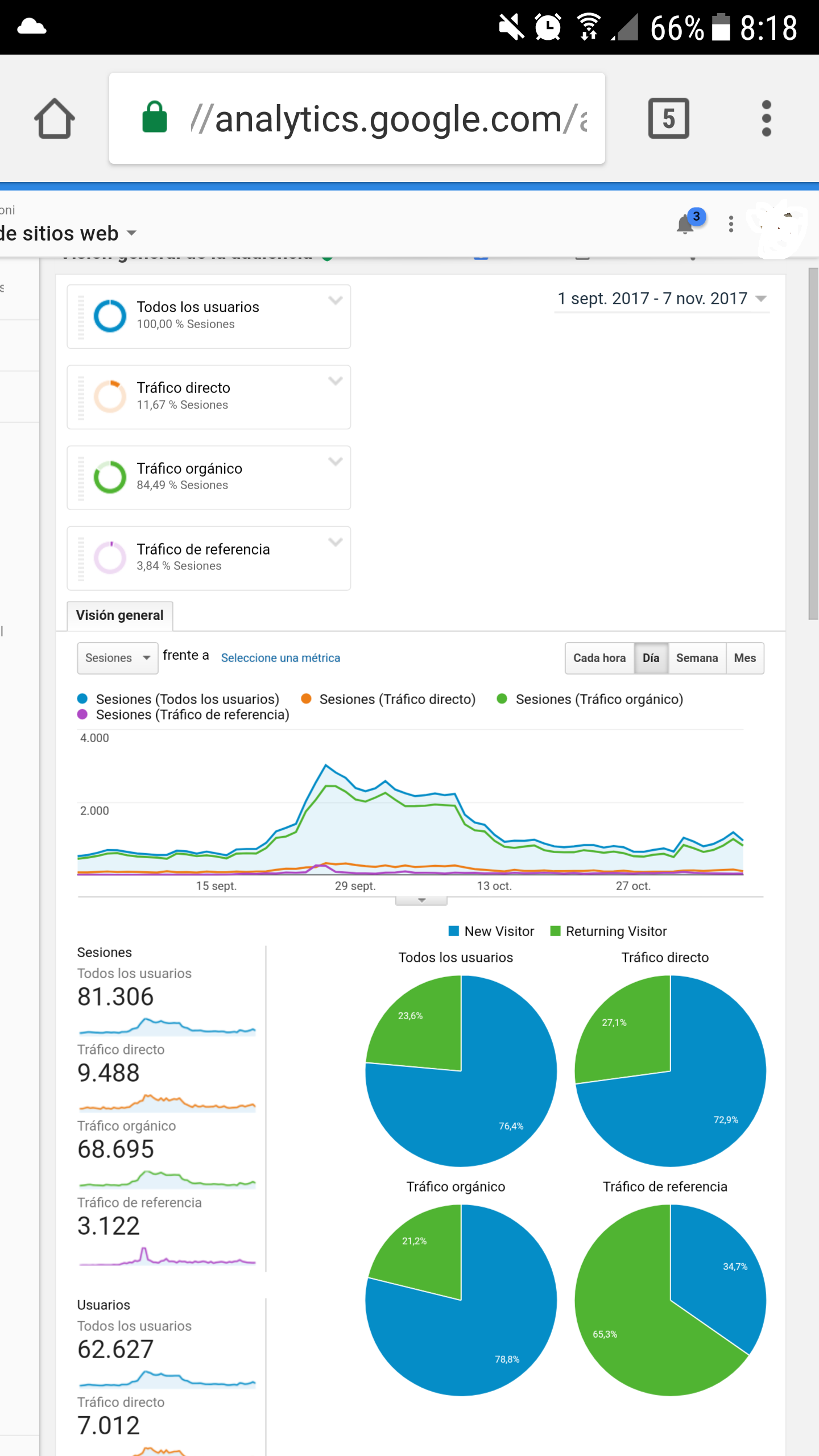Open the tab switcher showing 5 tabs
This screenshot has width=819, height=1456.
tap(669, 118)
